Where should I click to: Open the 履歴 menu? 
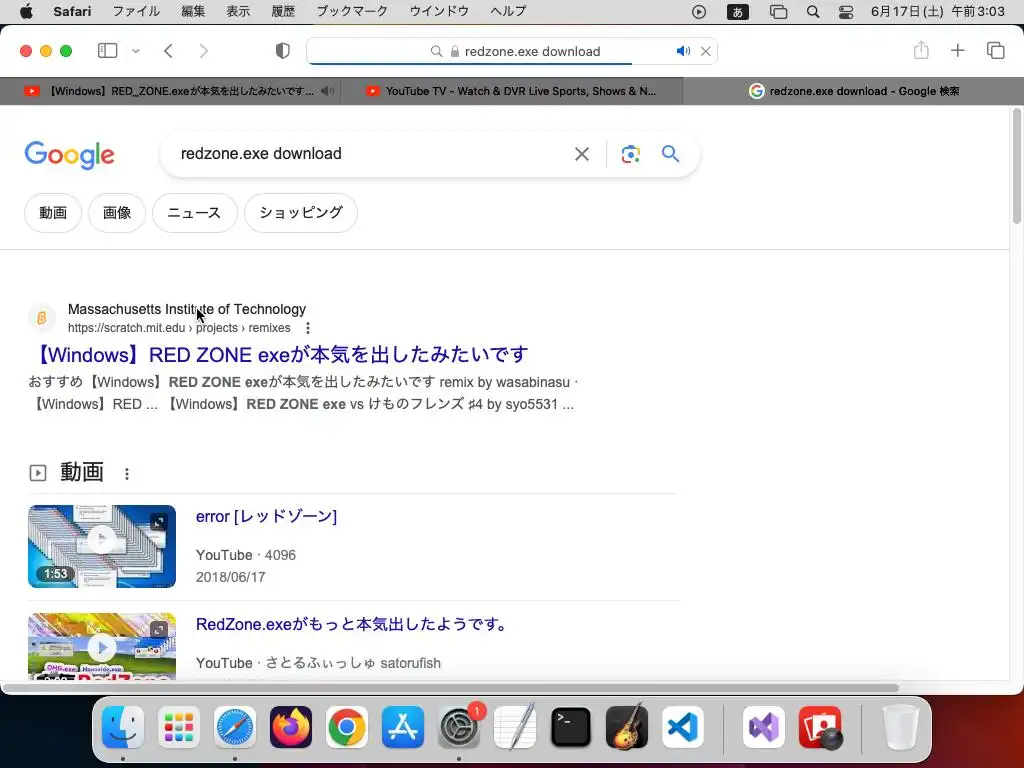click(x=283, y=11)
